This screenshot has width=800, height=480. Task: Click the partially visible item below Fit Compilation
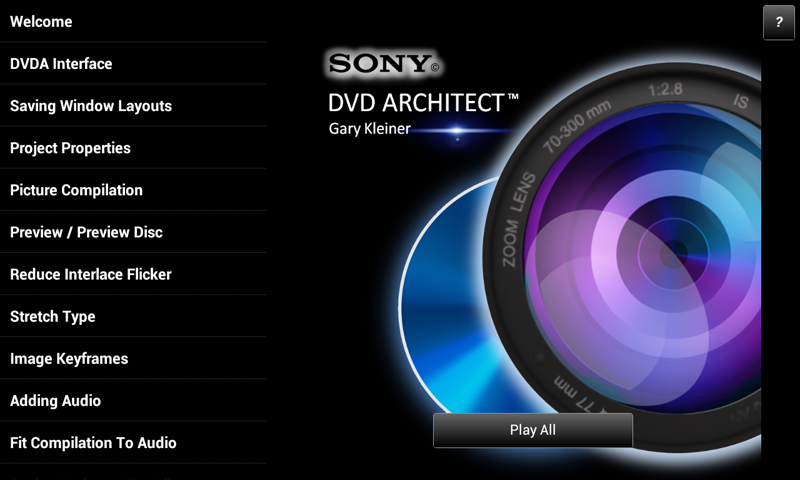(x=133, y=472)
